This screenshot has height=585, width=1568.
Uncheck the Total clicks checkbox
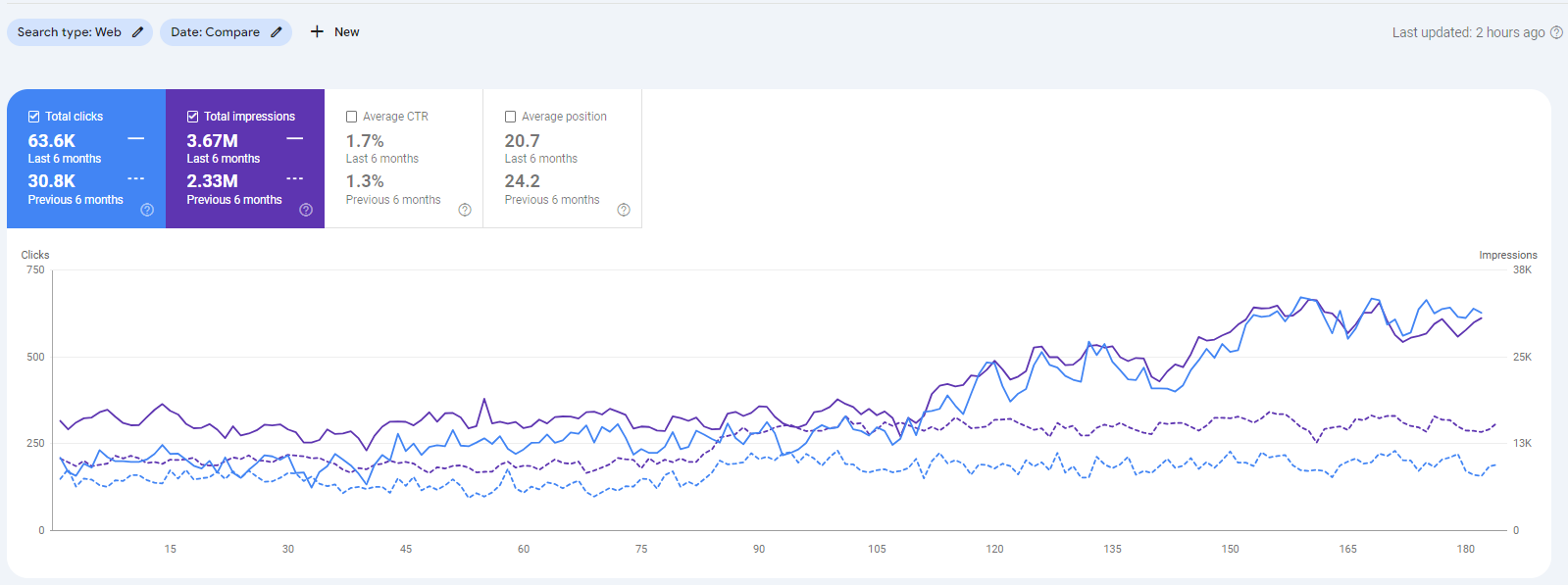click(x=34, y=117)
